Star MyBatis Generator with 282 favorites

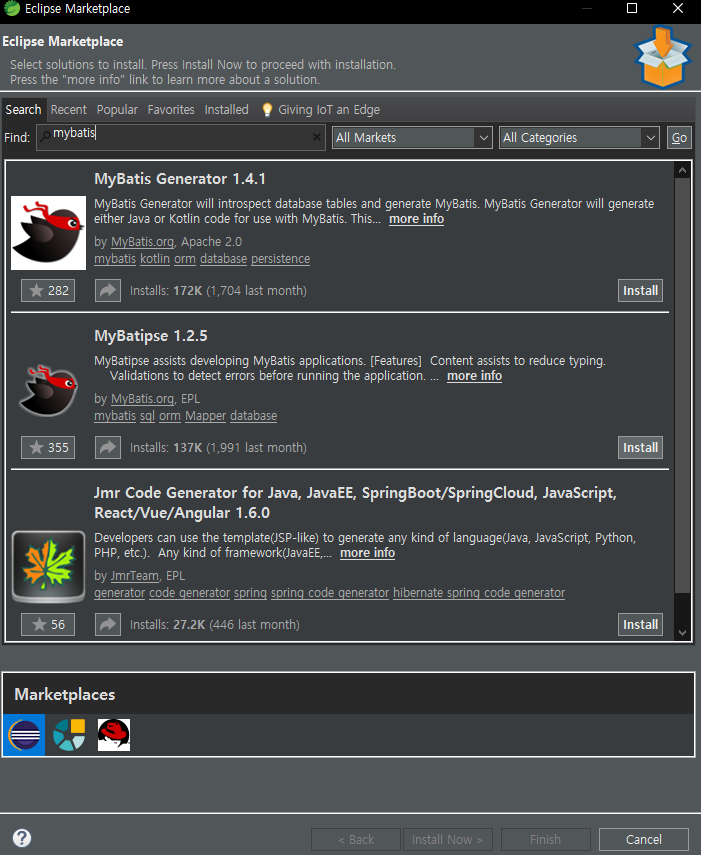pos(48,291)
